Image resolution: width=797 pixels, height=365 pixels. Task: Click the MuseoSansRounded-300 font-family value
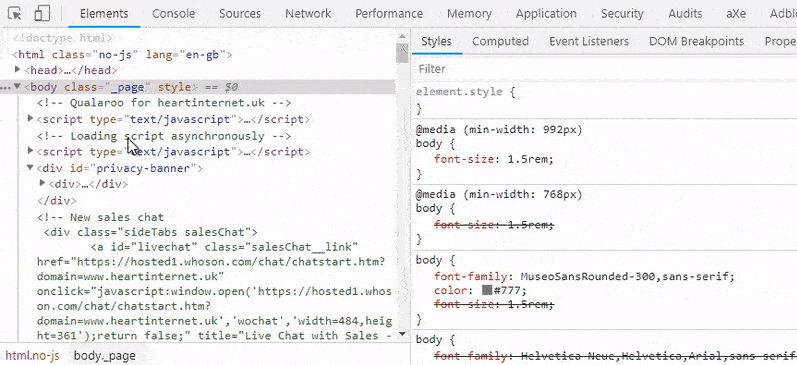click(x=587, y=277)
